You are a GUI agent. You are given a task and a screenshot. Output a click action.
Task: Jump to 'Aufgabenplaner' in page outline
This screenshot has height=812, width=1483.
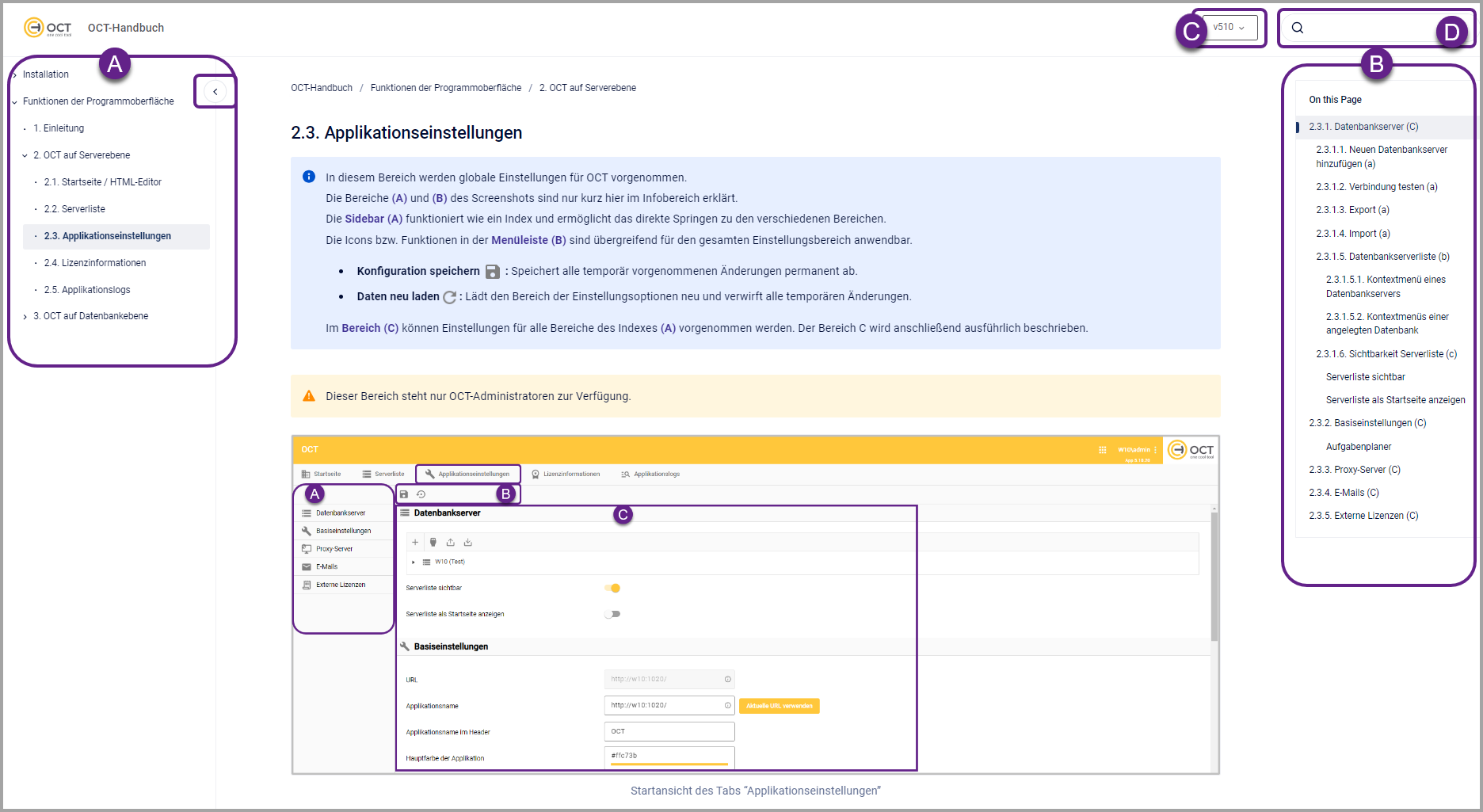(x=1359, y=447)
